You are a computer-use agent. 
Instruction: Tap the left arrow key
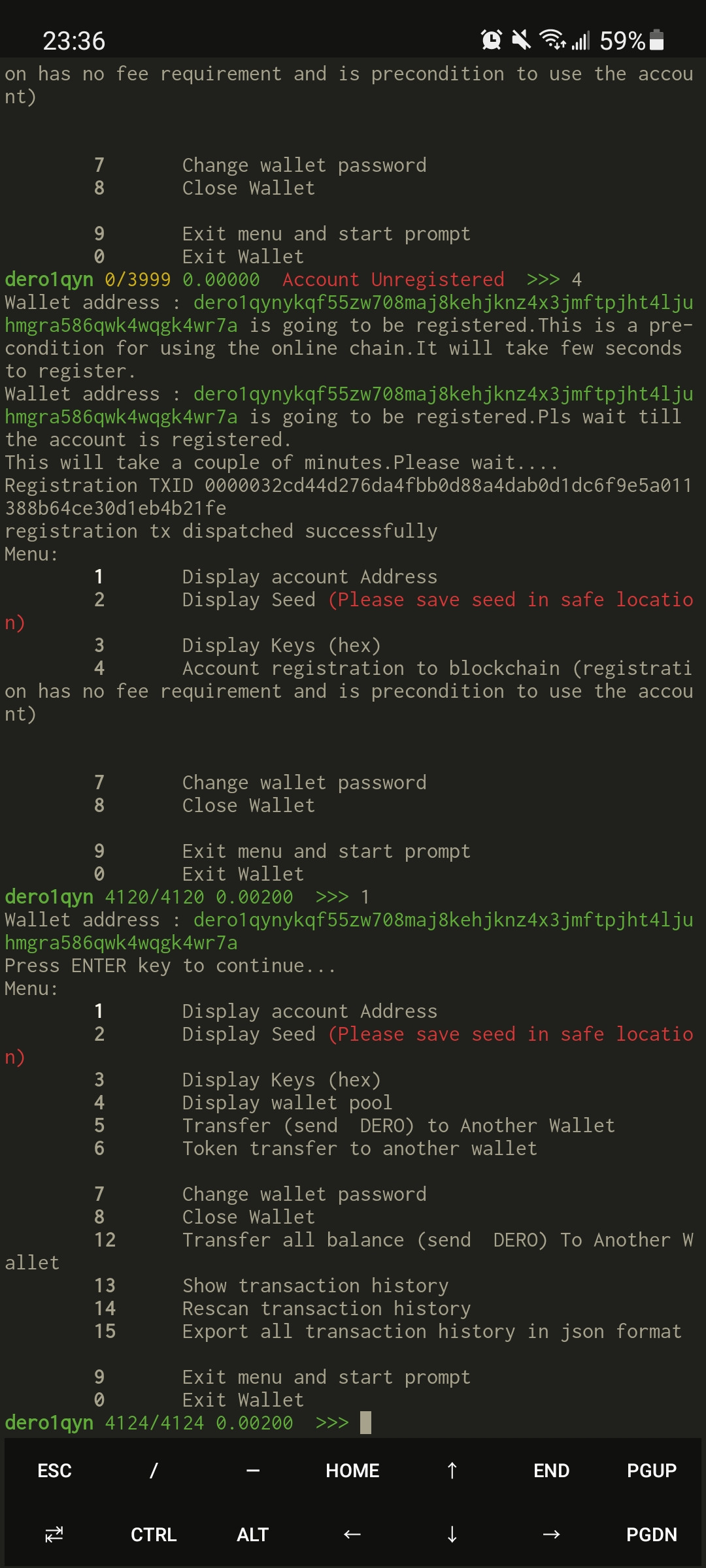tap(352, 1534)
